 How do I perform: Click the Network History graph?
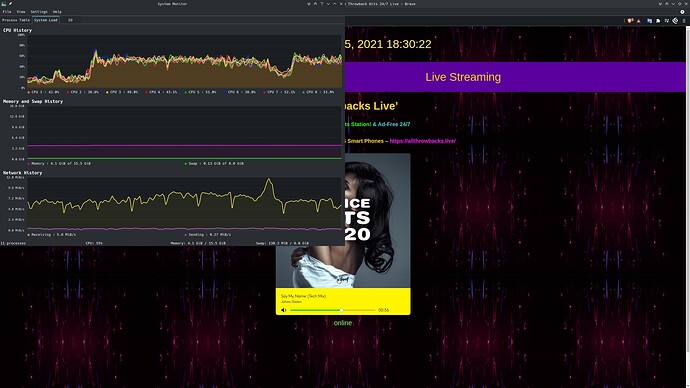[184, 204]
